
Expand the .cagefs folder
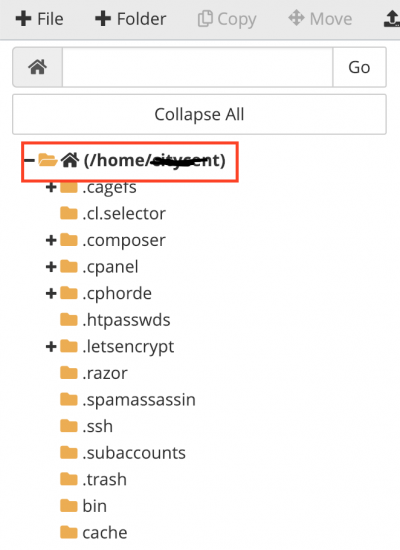click(x=51, y=187)
